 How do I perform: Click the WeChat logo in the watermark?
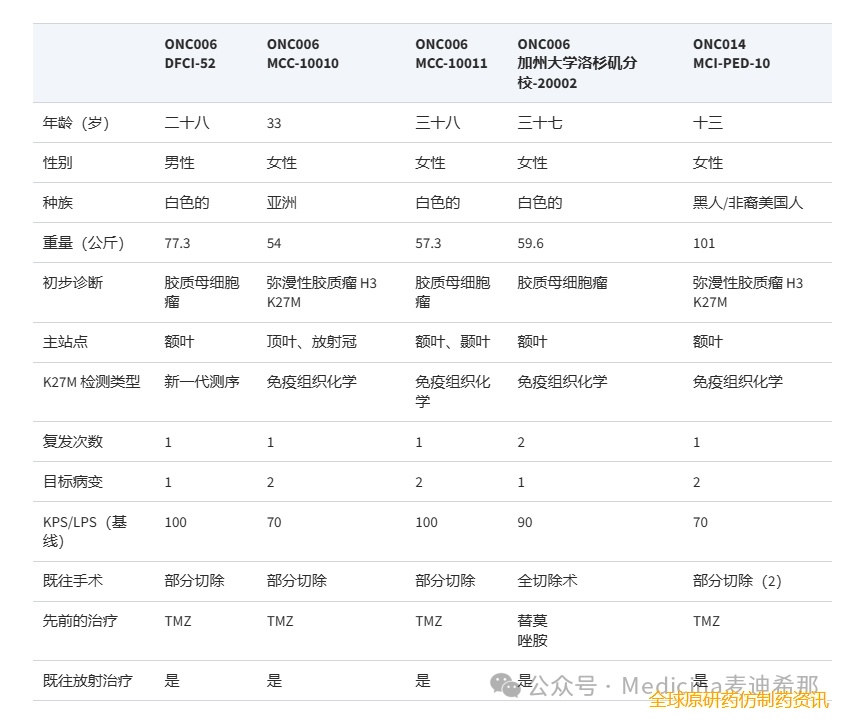[x=506, y=685]
